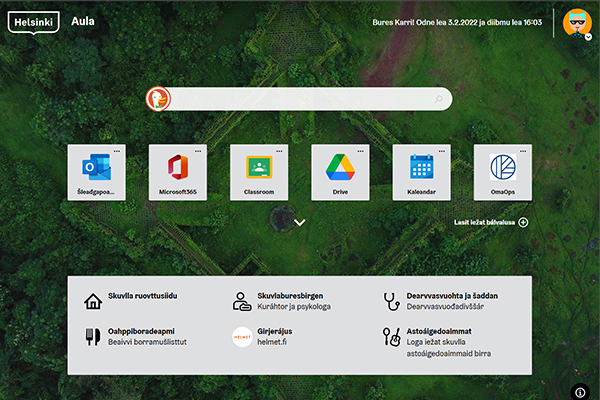This screenshot has width=600, height=400.
Task: Click the stethoscope health icon
Action: (391, 302)
